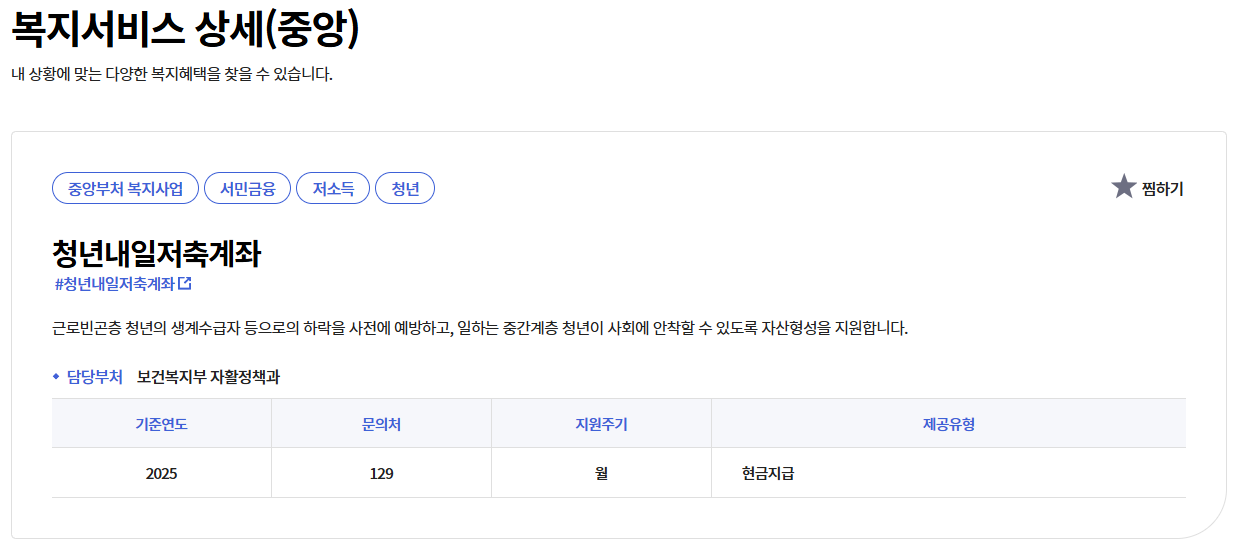The height and width of the screenshot is (548, 1242).
Task: Select the 서민금융 tag chip
Action: click(247, 188)
